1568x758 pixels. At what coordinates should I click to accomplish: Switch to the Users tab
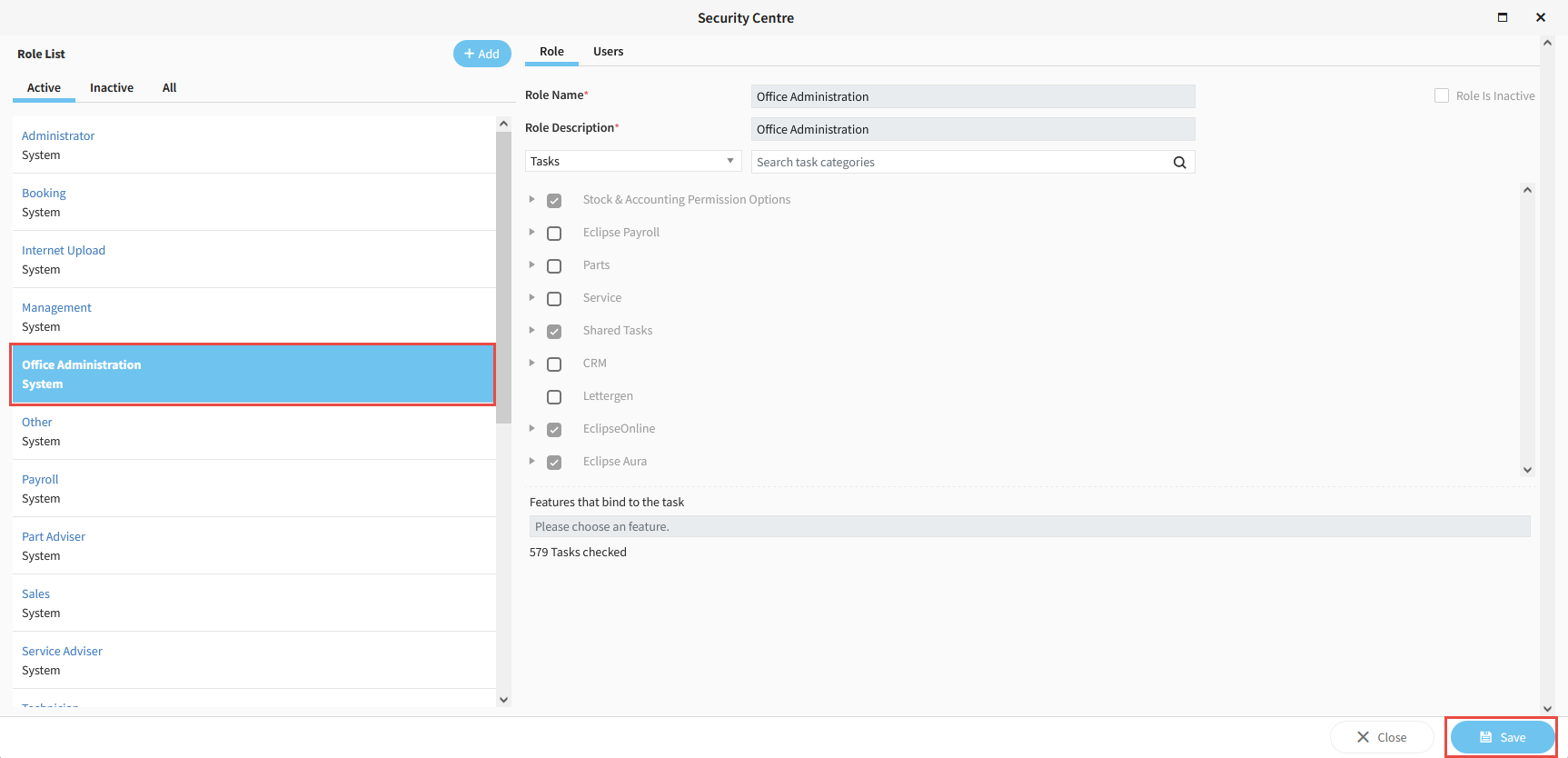pyautogui.click(x=608, y=52)
